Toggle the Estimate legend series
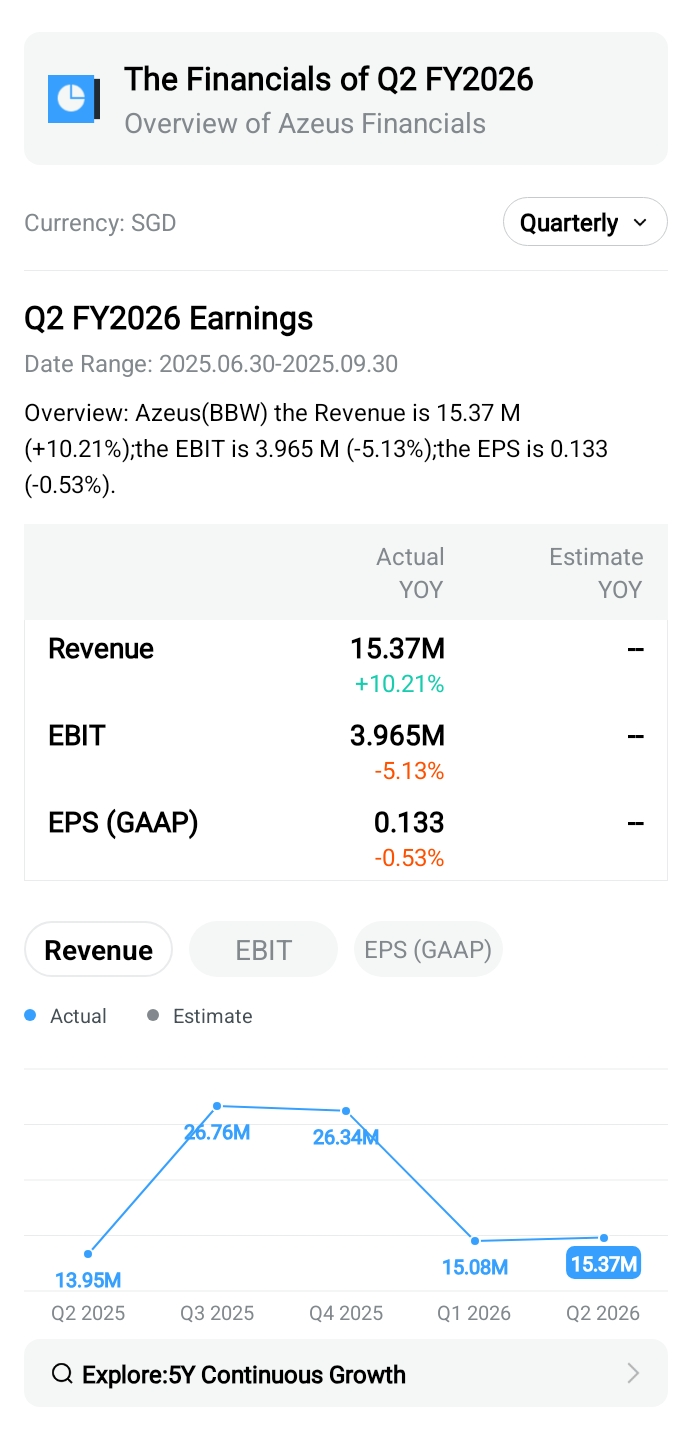 pyautogui.click(x=200, y=1016)
